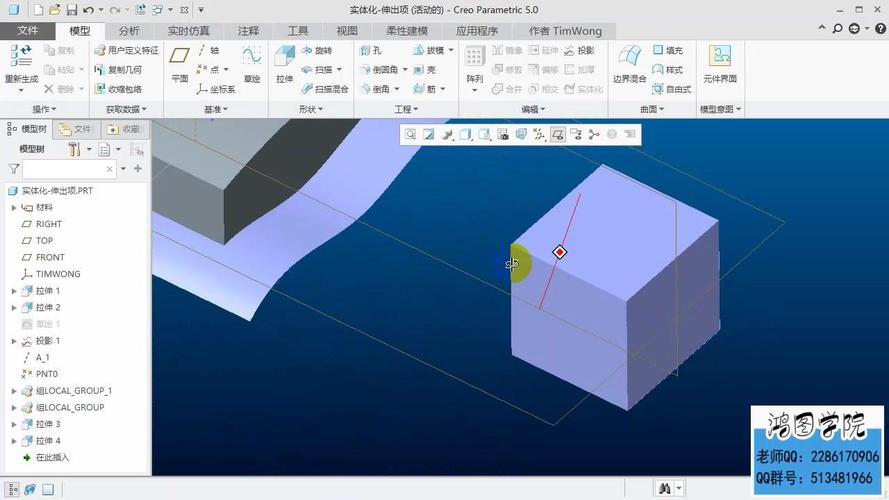Open the 文件 menu
Image resolution: width=889 pixels, height=500 pixels.
tap(28, 31)
